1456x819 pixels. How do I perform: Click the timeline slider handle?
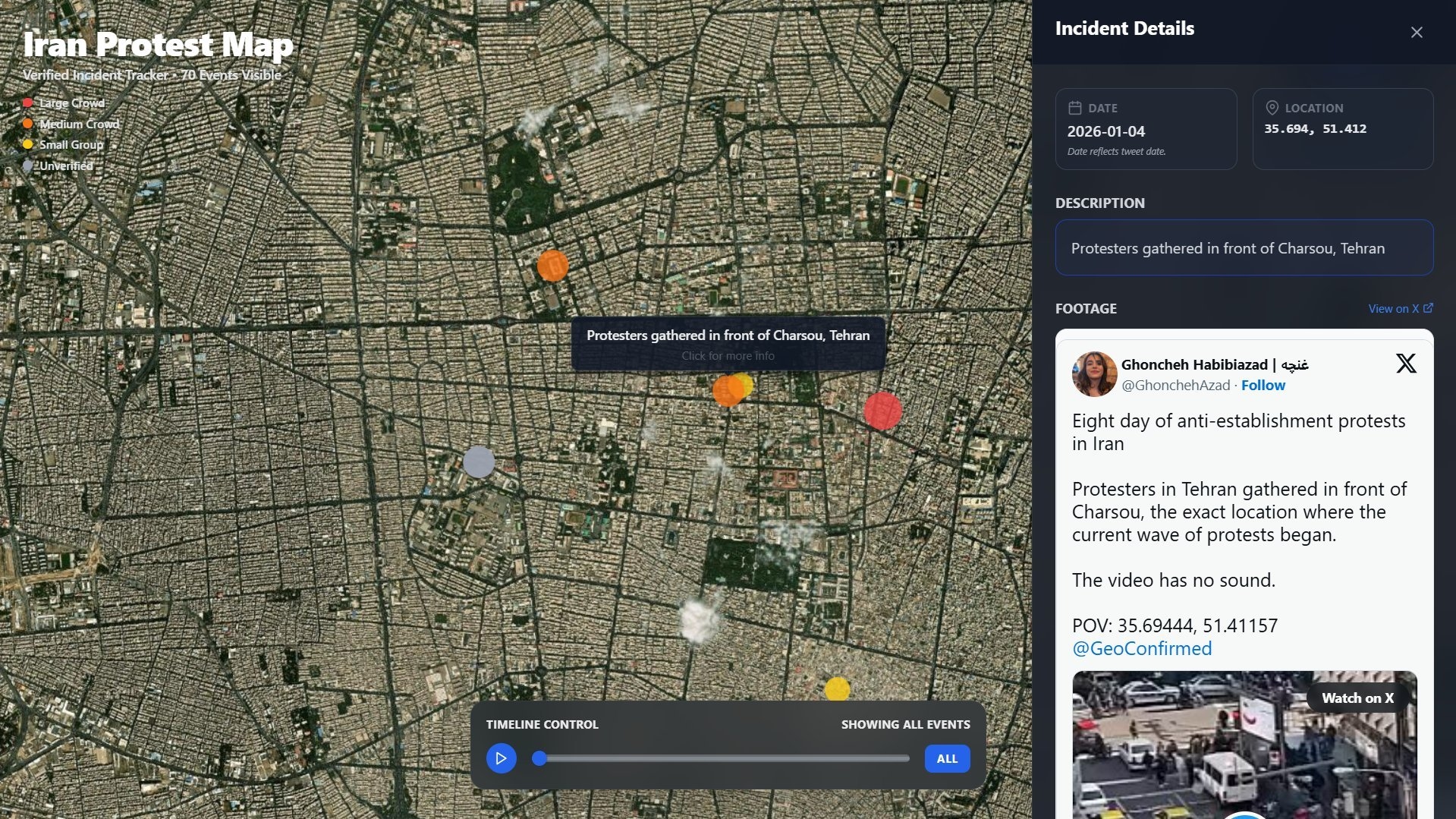point(539,758)
